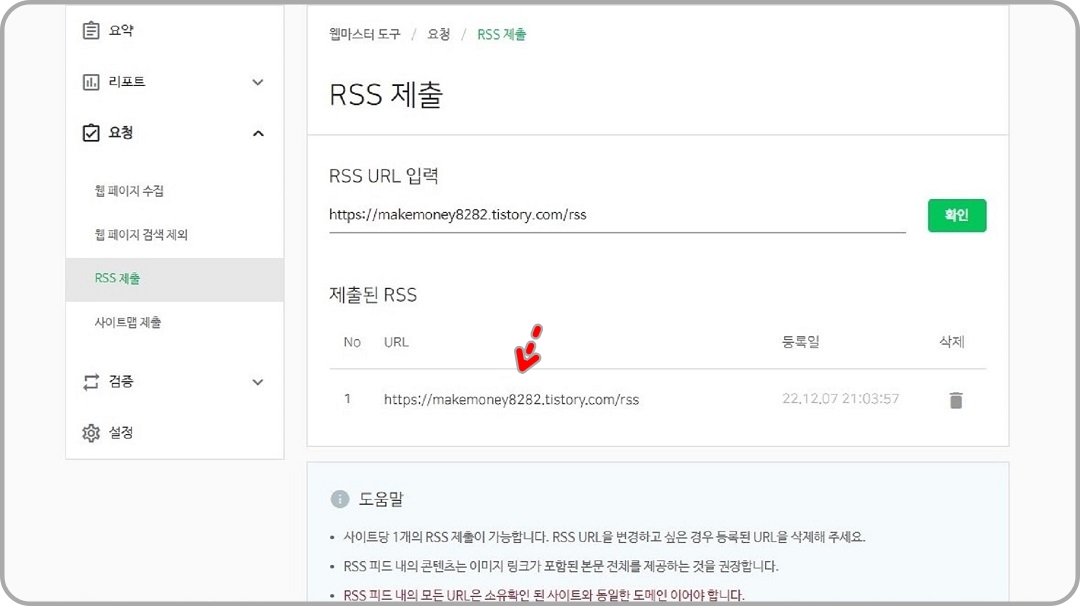The image size is (1080, 606).
Task: Collapse the 요청 section chevron
Action: pyautogui.click(x=258, y=131)
